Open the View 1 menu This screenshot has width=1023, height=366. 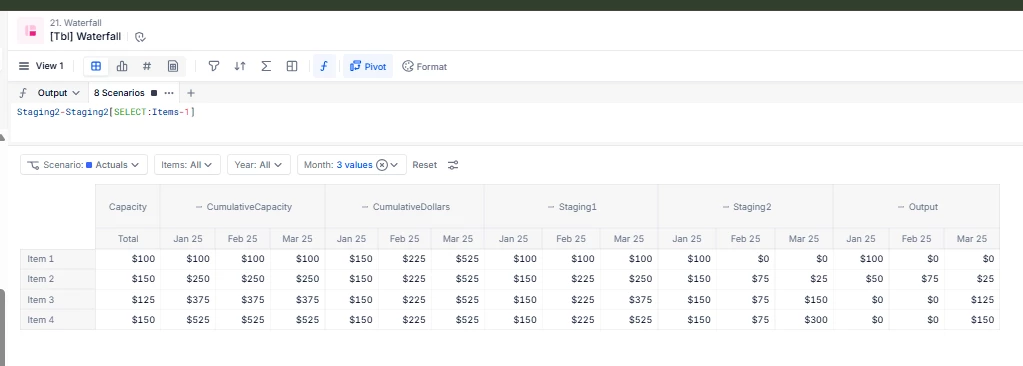(x=41, y=66)
